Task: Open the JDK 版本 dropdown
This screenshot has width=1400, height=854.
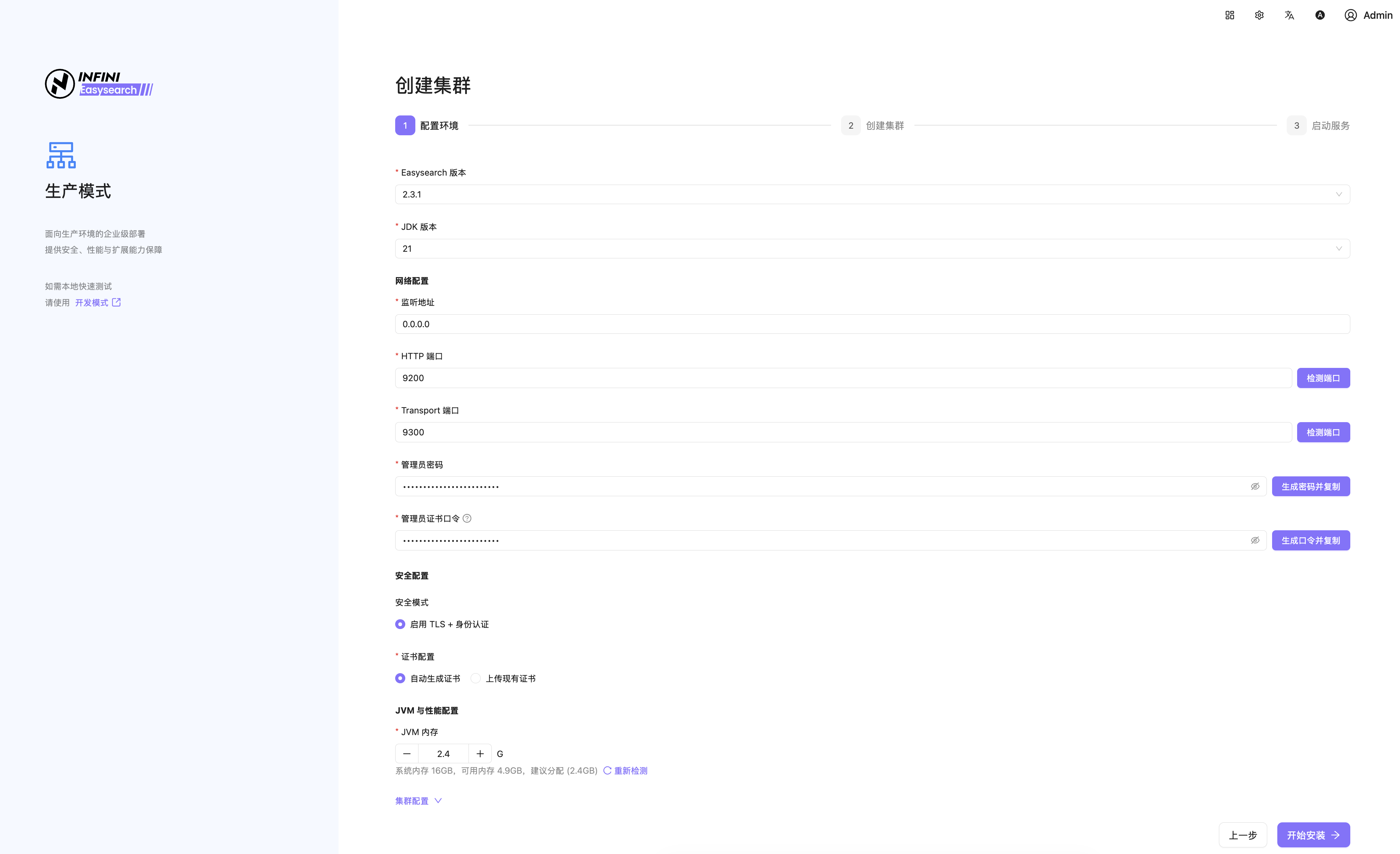Action: [x=872, y=249]
